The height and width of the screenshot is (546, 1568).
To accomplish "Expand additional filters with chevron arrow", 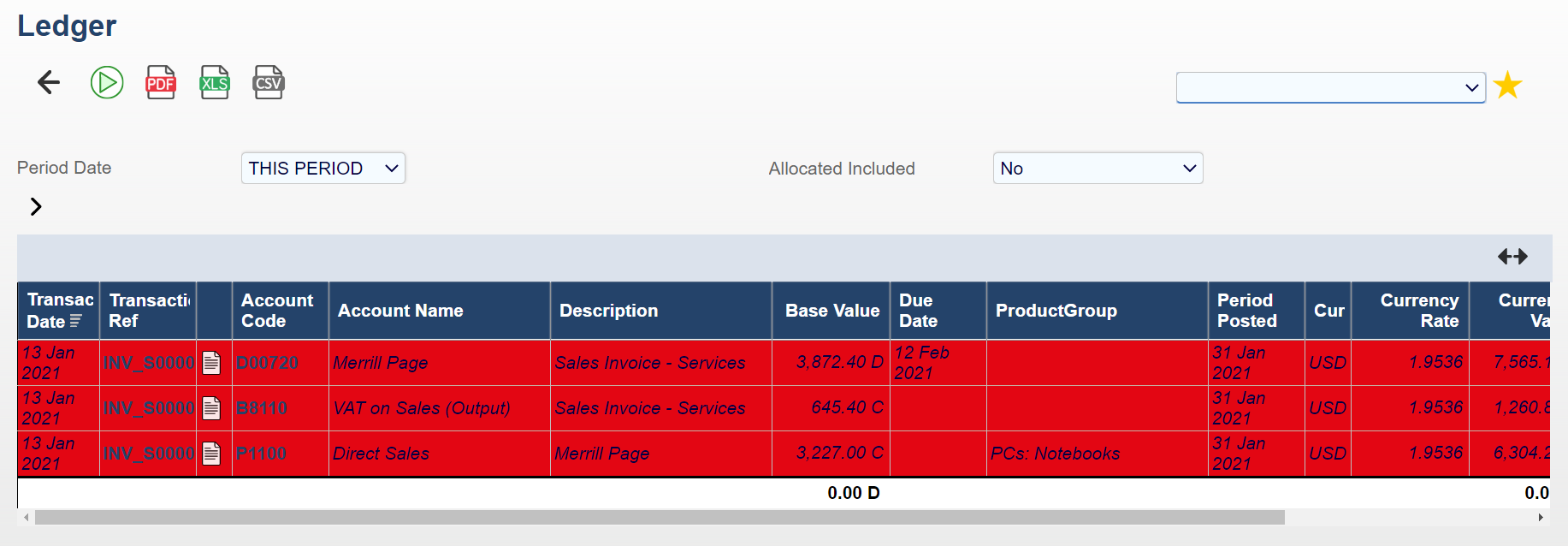I will pos(36,206).
